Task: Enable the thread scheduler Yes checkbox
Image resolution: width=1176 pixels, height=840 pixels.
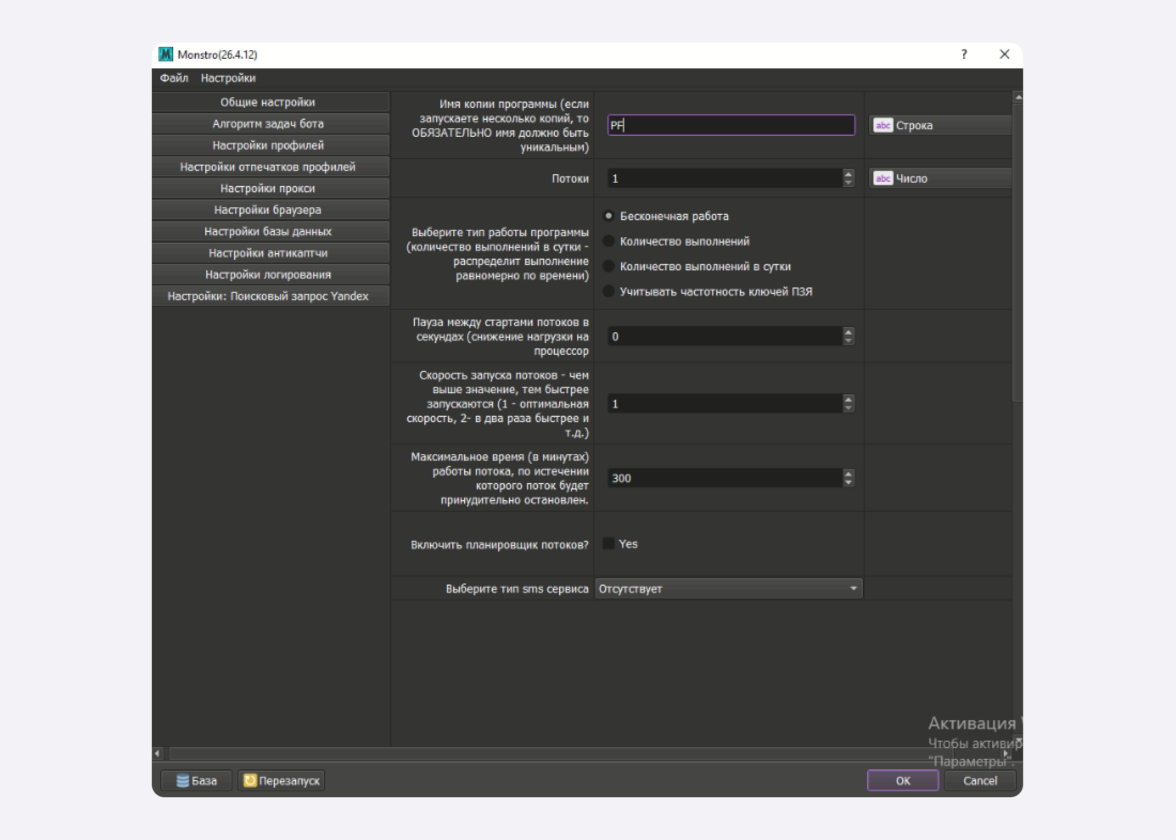Action: pyautogui.click(x=608, y=544)
